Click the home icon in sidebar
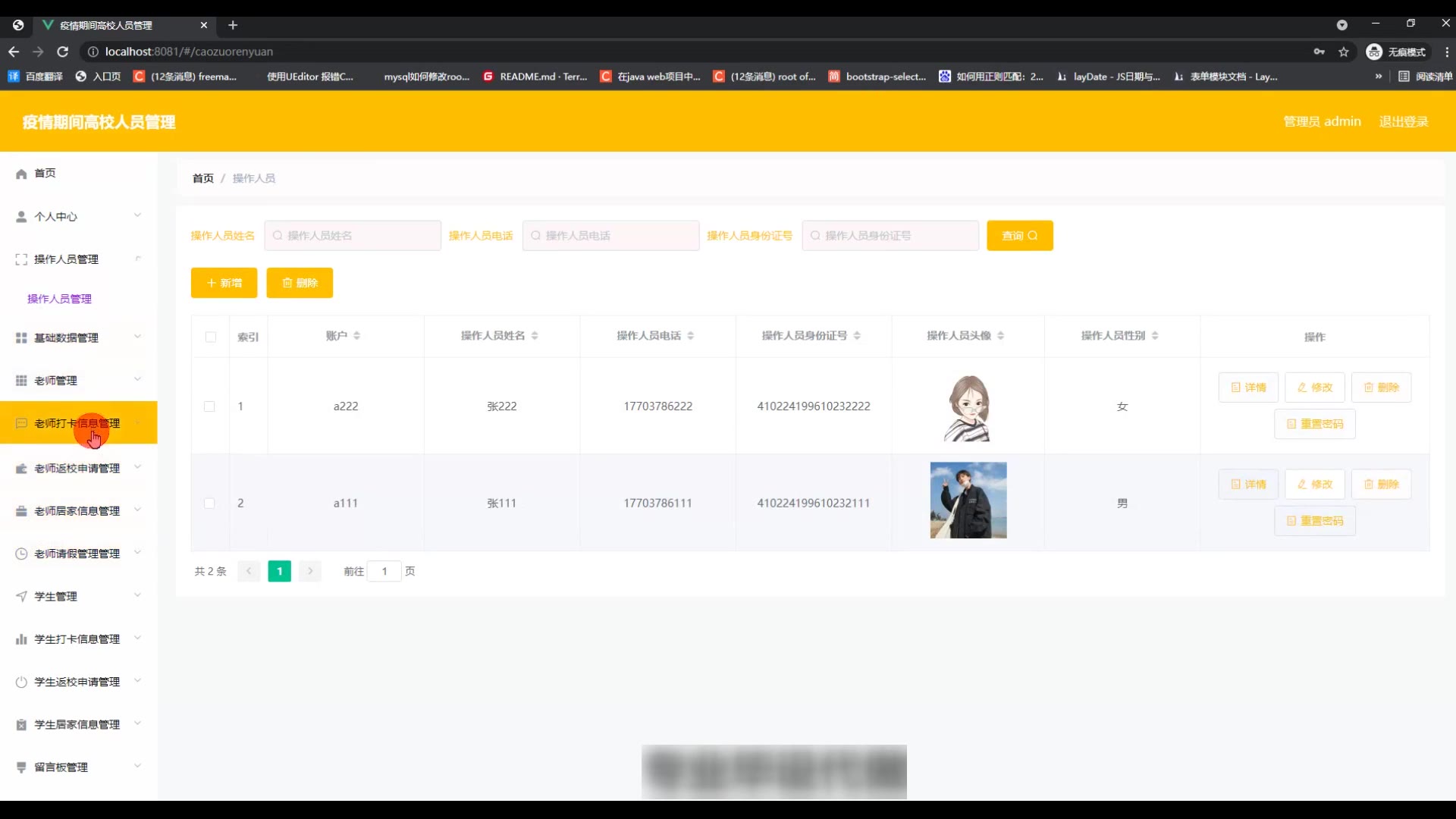Screen dimensions: 1456x819 click(21, 174)
